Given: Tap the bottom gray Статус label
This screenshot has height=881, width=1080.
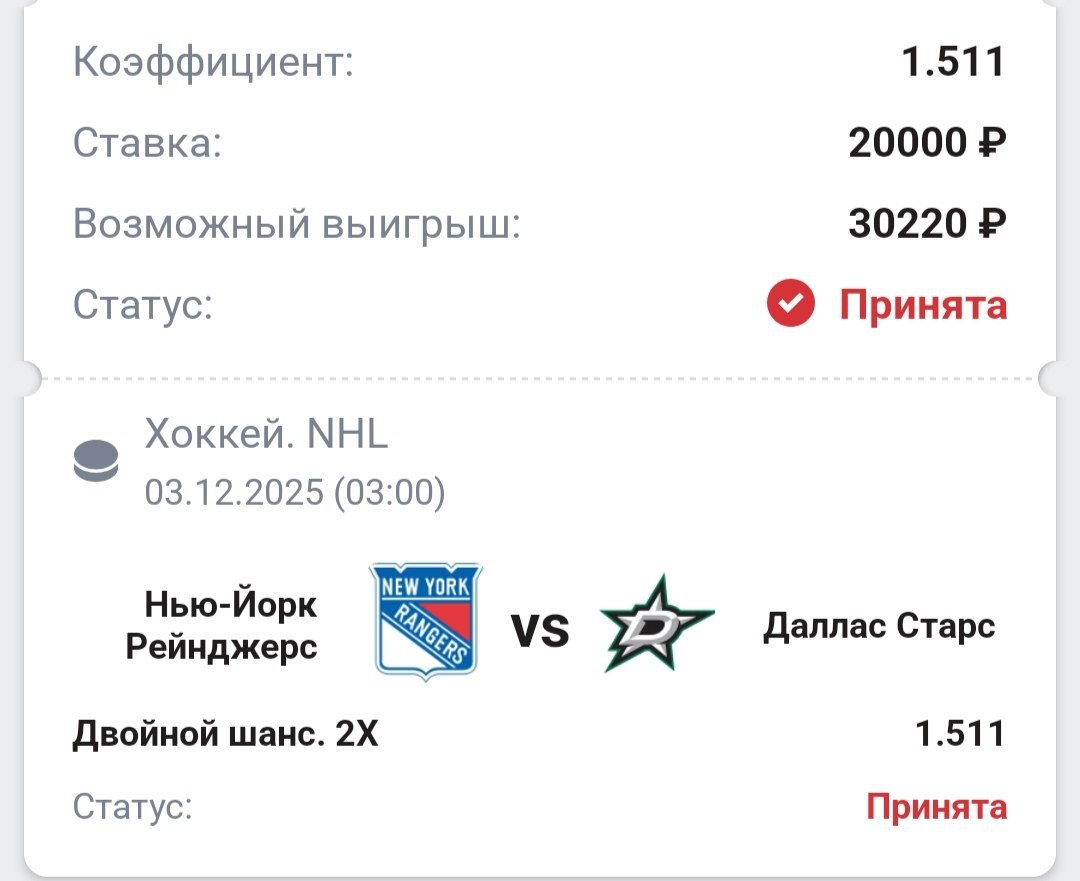Looking at the screenshot, I should (132, 806).
